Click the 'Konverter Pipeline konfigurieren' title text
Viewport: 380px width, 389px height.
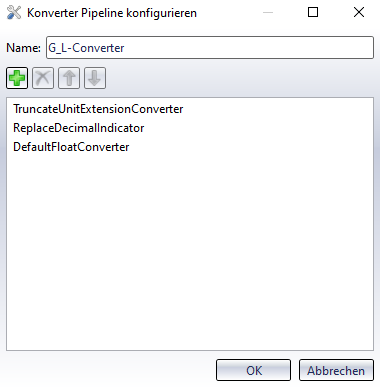click(112, 13)
